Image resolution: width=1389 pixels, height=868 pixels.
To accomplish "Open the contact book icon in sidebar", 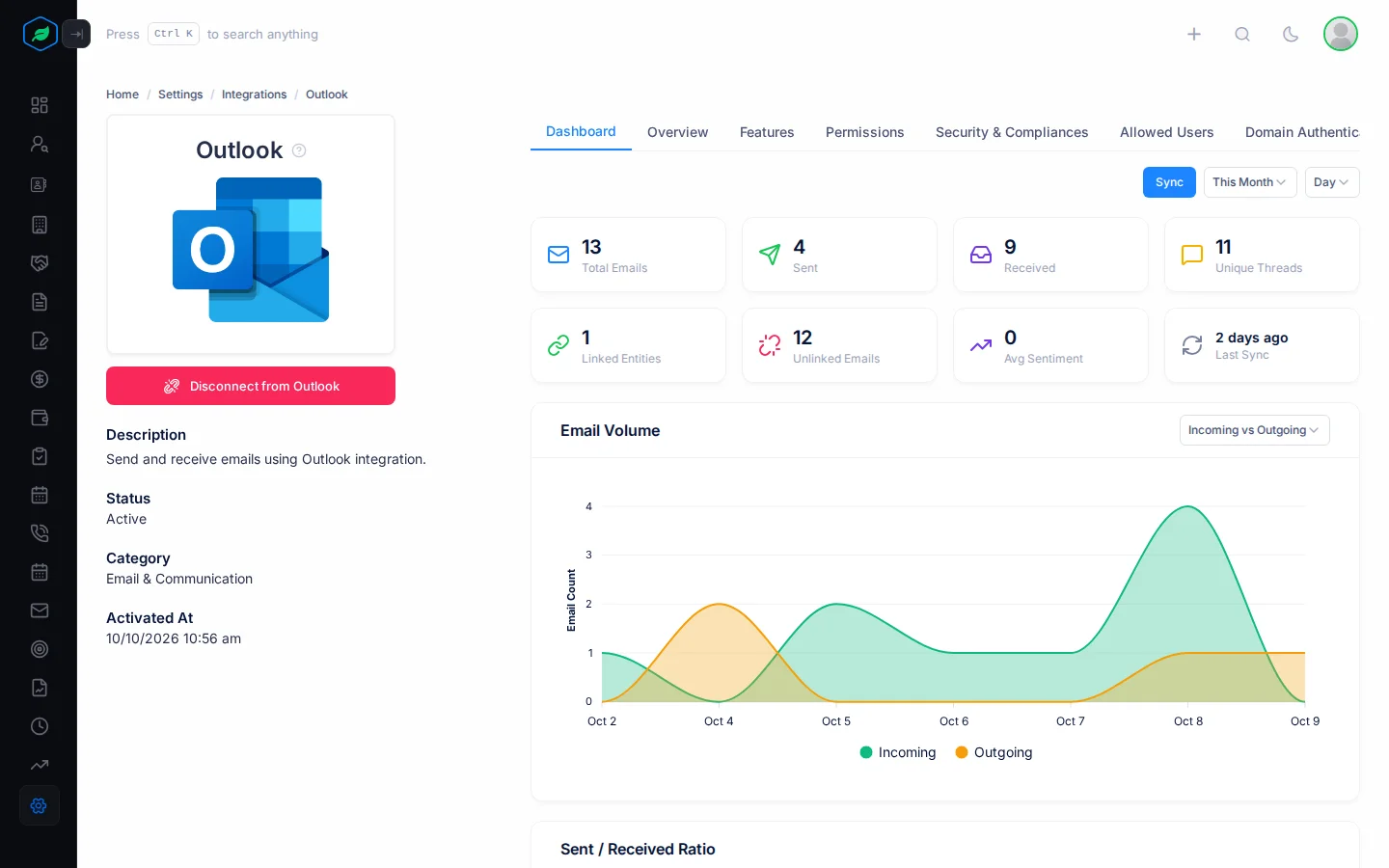I will (40, 184).
